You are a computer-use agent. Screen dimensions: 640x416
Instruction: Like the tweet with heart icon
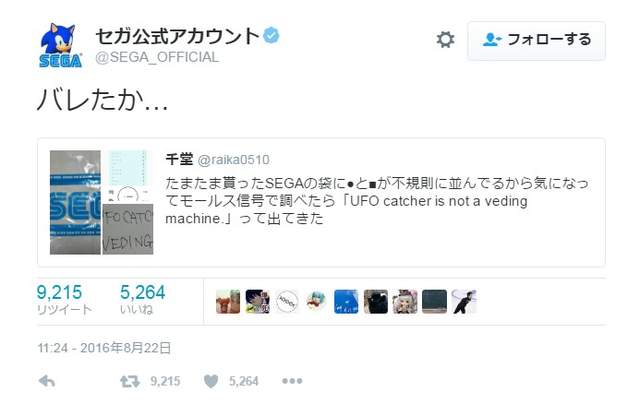click(211, 381)
